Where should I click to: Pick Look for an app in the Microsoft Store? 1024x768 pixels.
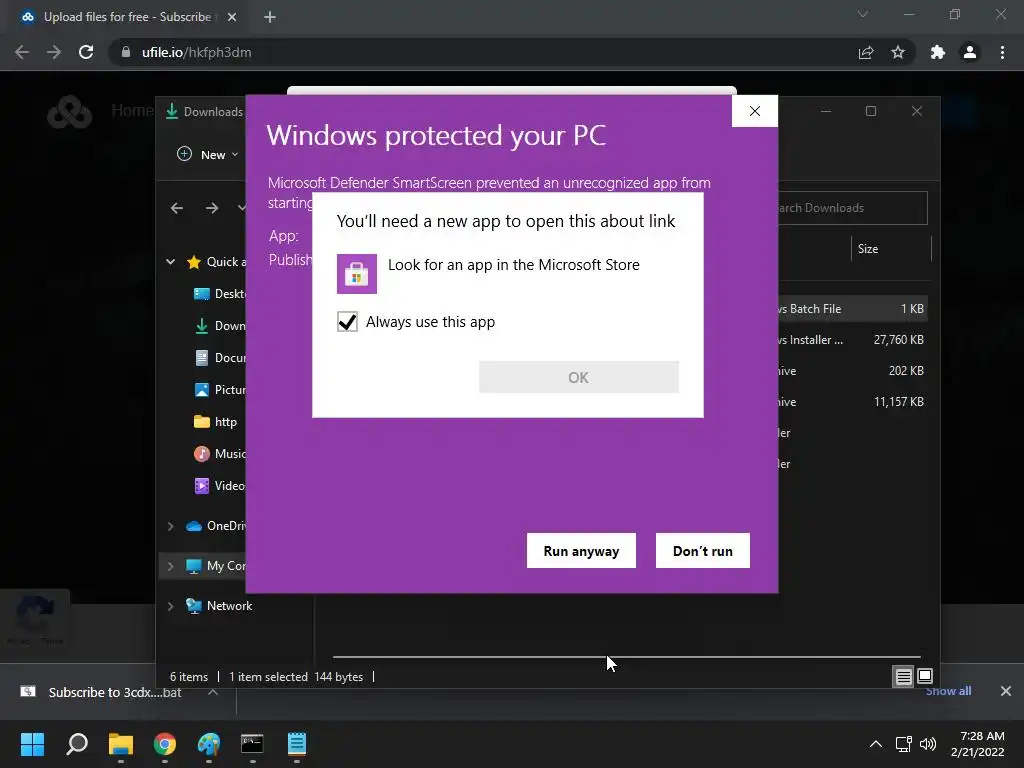[514, 264]
